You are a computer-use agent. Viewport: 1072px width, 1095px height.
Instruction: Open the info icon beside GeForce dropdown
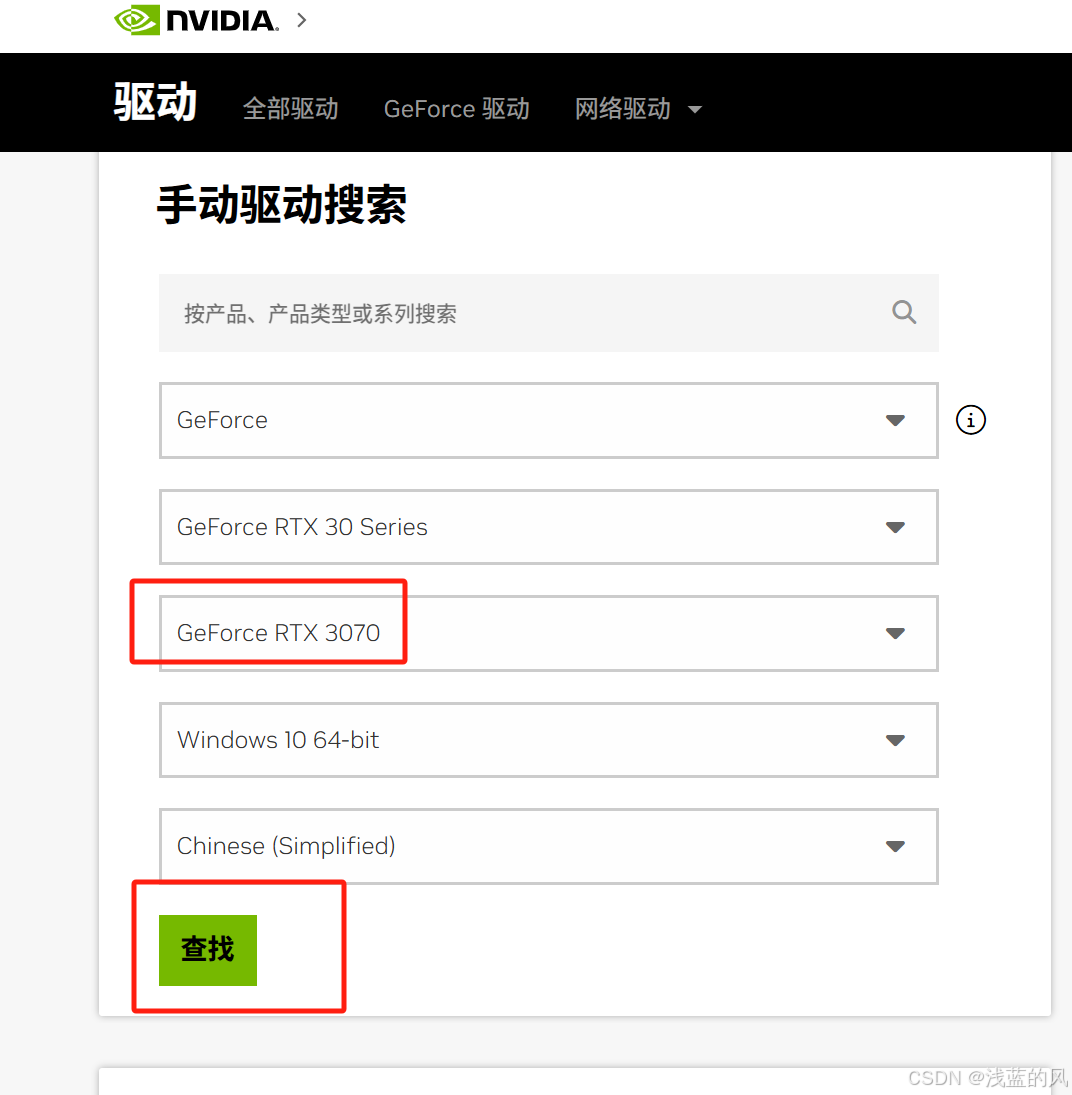click(970, 420)
